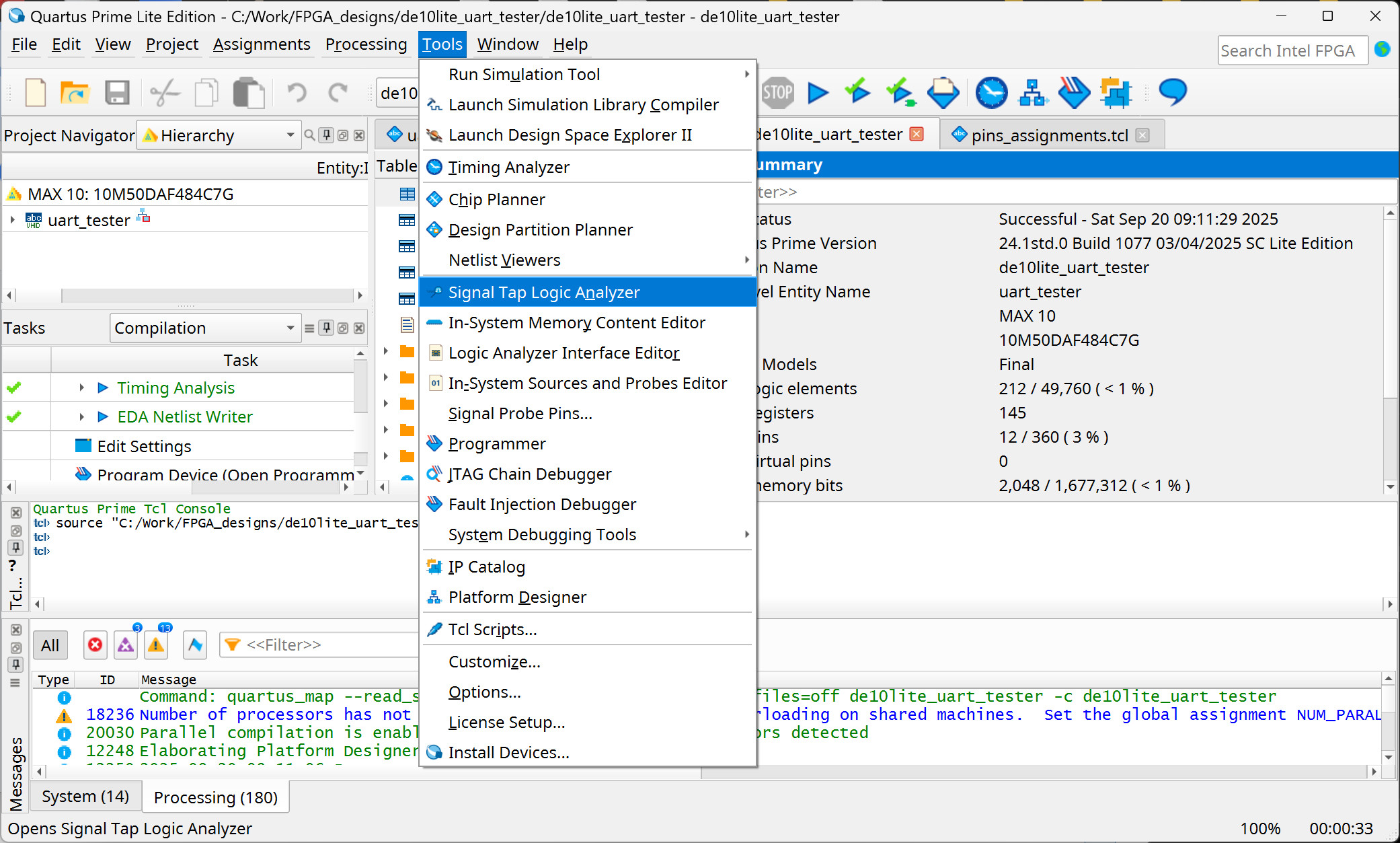Choose Programmer from the Tools menu

(x=497, y=444)
